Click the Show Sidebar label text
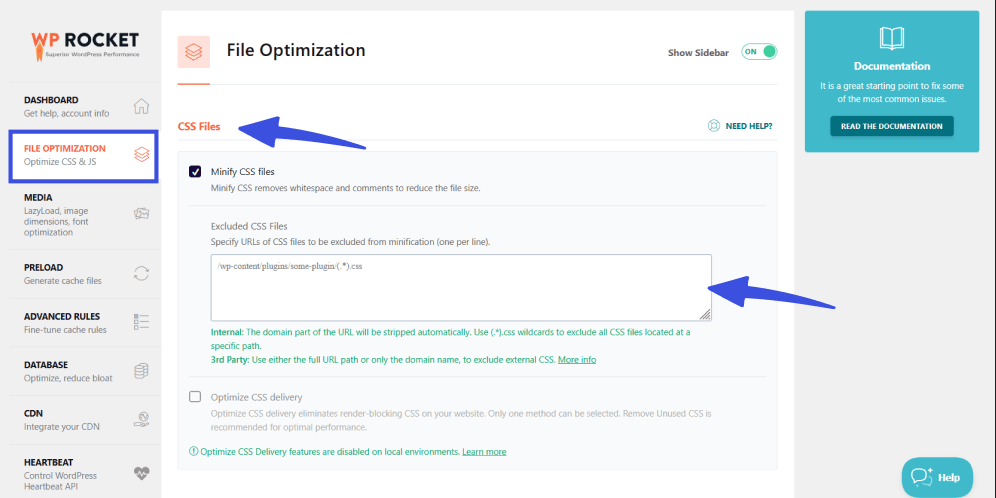Image resolution: width=996 pixels, height=498 pixels. (x=698, y=53)
